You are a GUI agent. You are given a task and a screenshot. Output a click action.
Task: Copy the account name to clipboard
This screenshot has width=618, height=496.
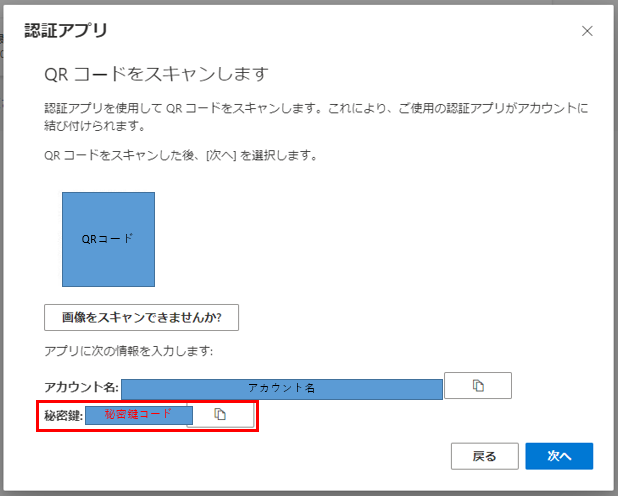(478, 386)
